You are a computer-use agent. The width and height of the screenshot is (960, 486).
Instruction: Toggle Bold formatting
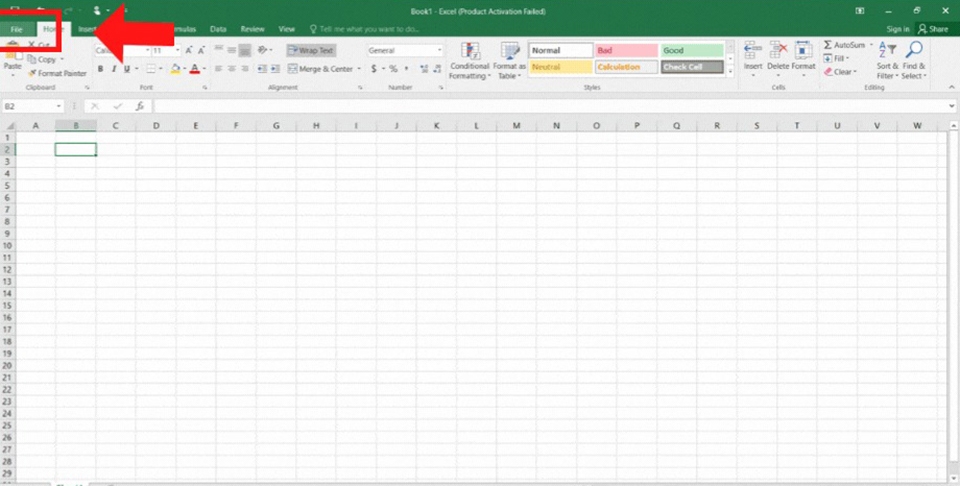coord(100,69)
